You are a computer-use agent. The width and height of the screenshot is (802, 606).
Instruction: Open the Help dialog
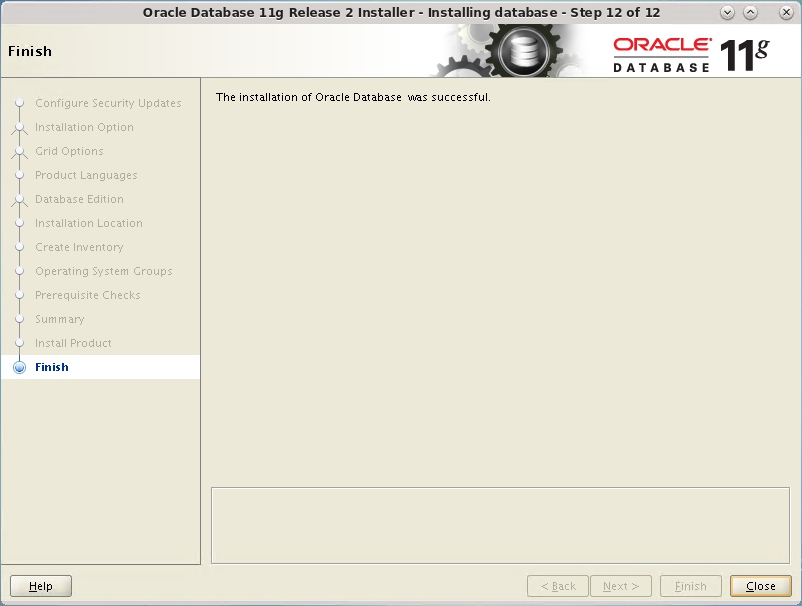[x=41, y=586]
